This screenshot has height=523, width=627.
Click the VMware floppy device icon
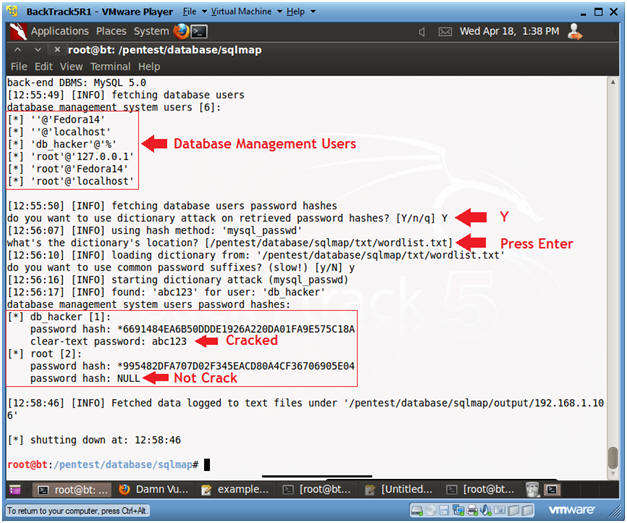point(444,510)
